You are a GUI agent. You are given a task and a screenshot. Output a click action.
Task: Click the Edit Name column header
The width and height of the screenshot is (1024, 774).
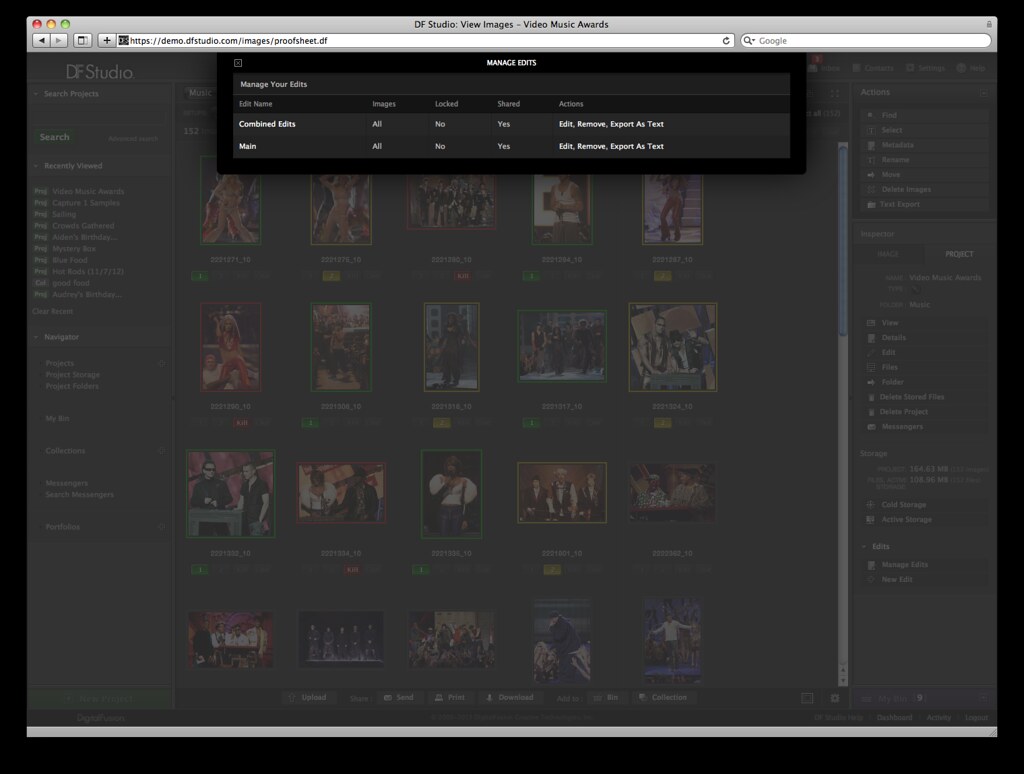pos(255,104)
